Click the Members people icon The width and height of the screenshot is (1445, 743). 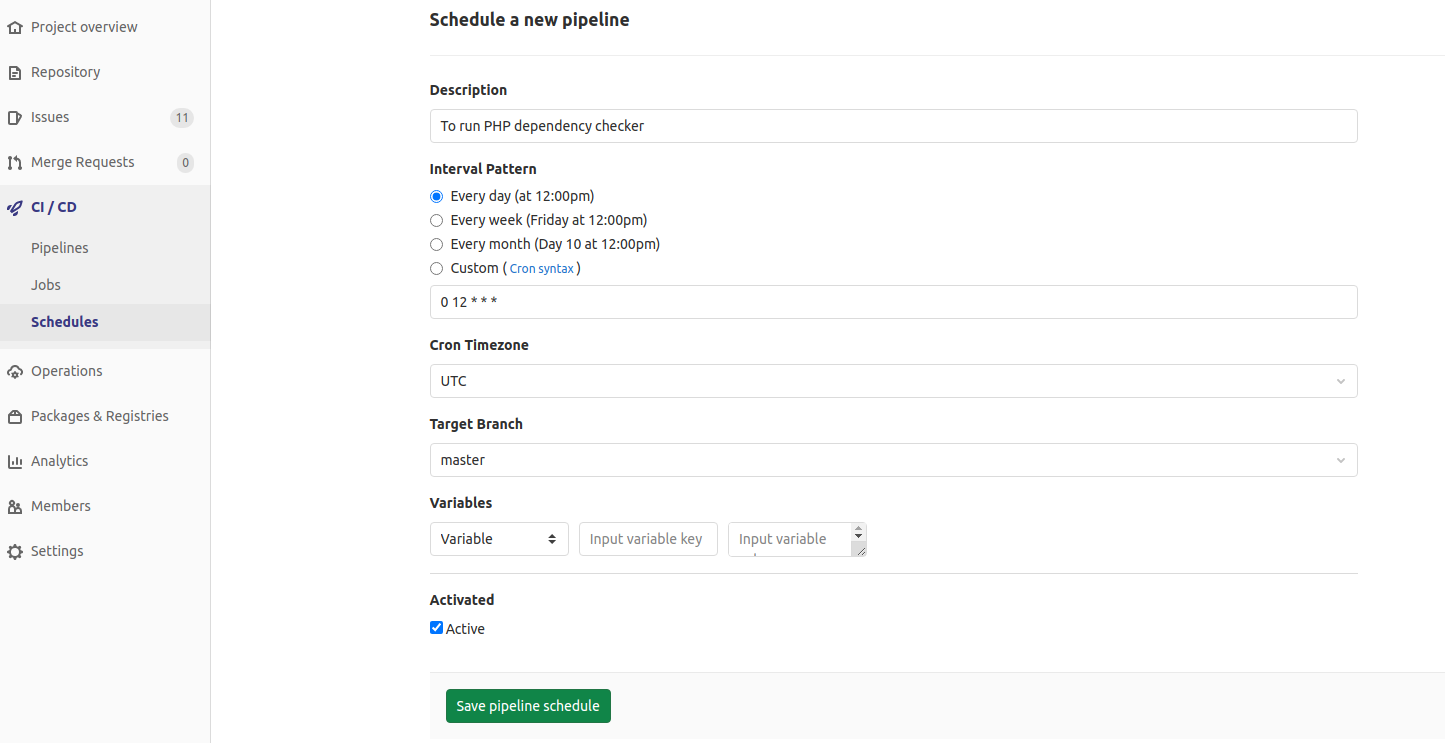tap(14, 506)
